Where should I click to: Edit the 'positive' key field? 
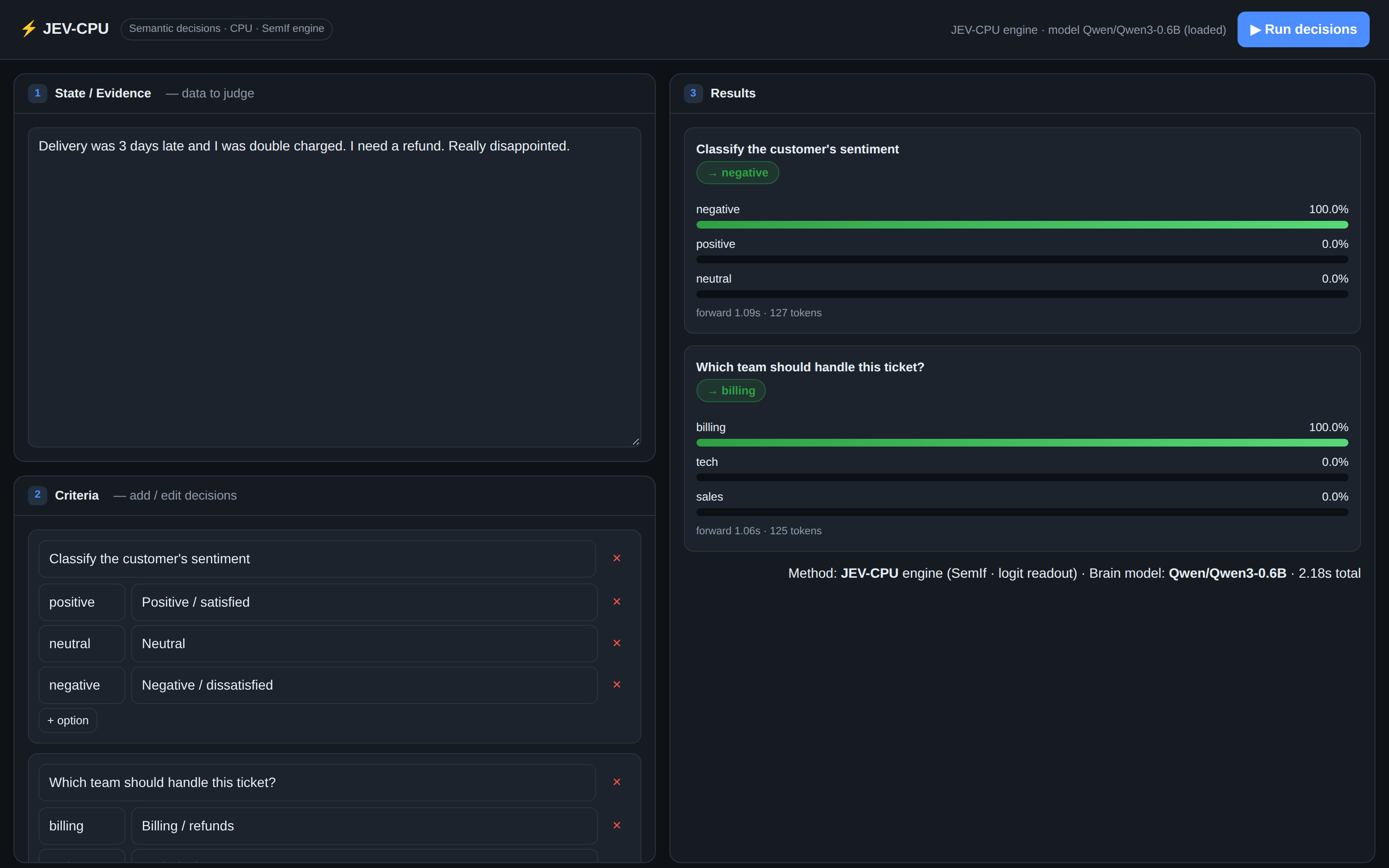point(82,602)
